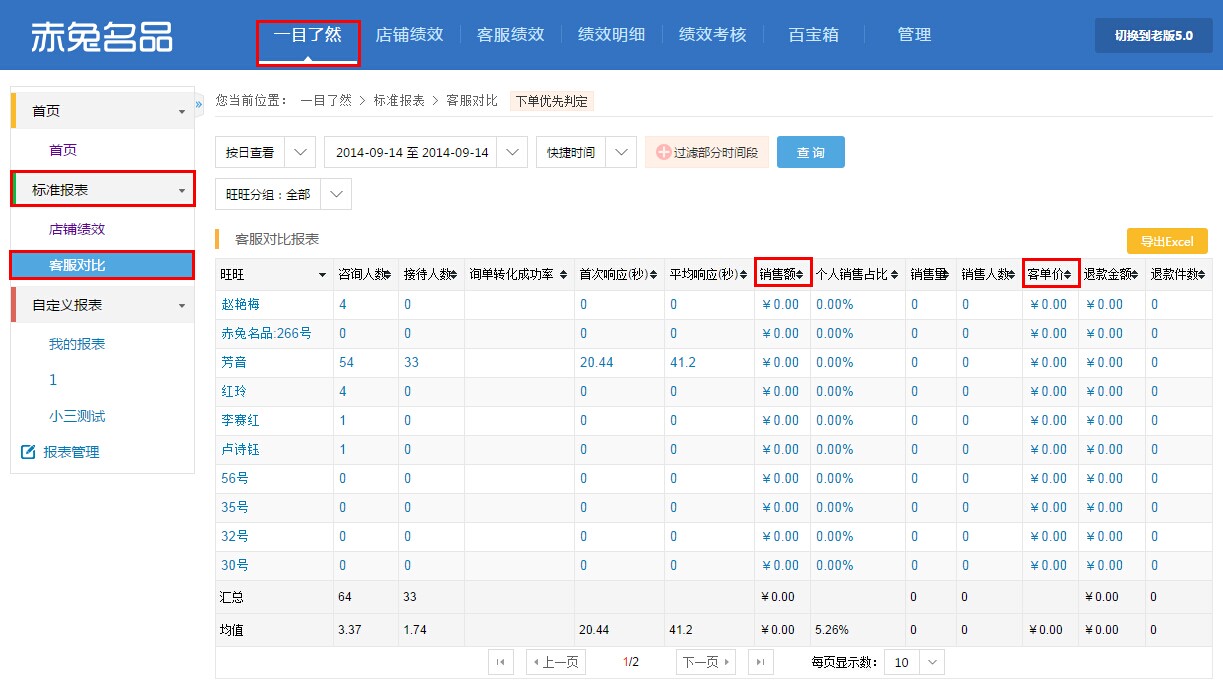Click 过滤部分时间段 plus button
Screen dimensions: 1223x681
pyautogui.click(x=707, y=153)
